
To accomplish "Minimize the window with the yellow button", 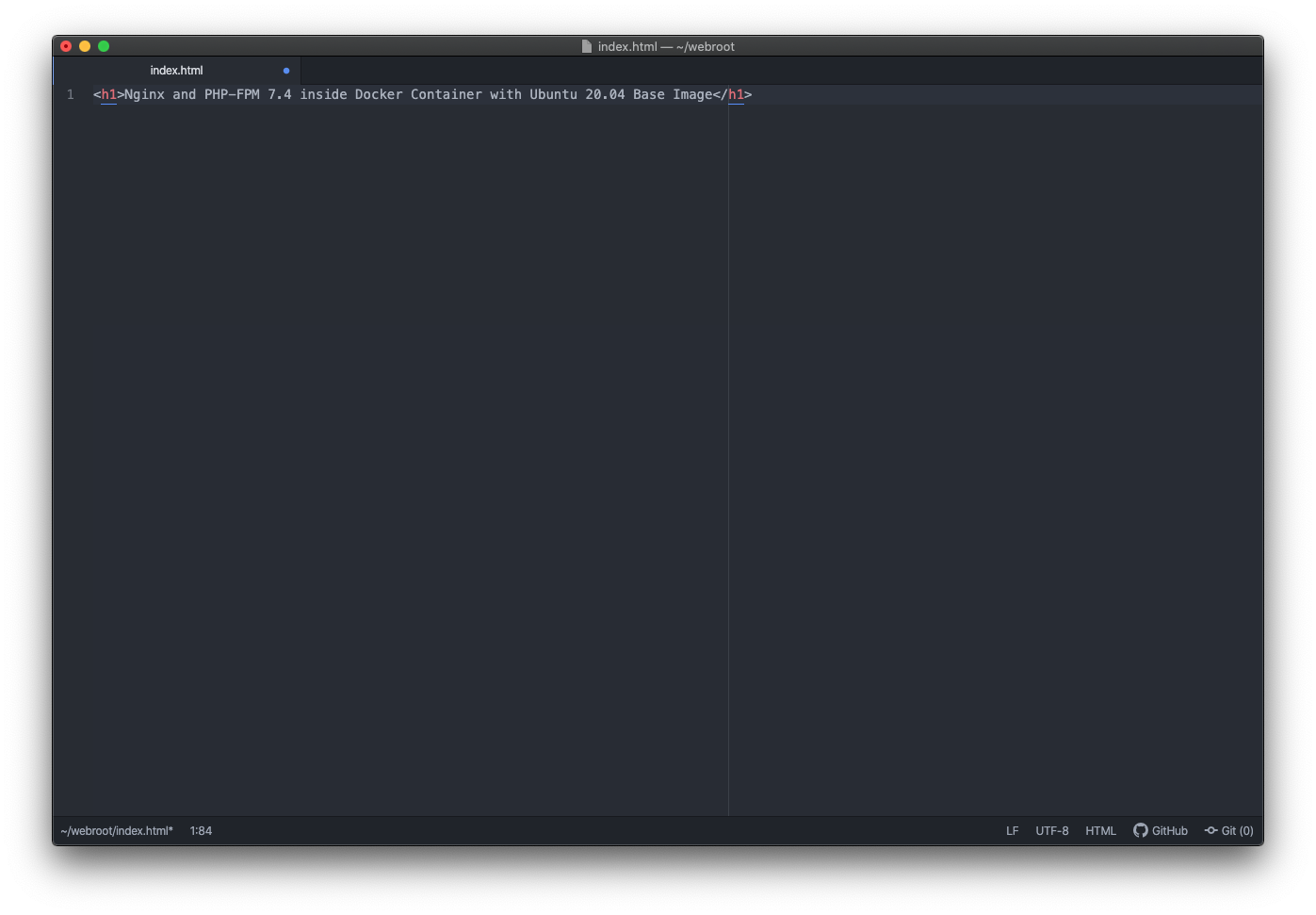I will pos(85,46).
